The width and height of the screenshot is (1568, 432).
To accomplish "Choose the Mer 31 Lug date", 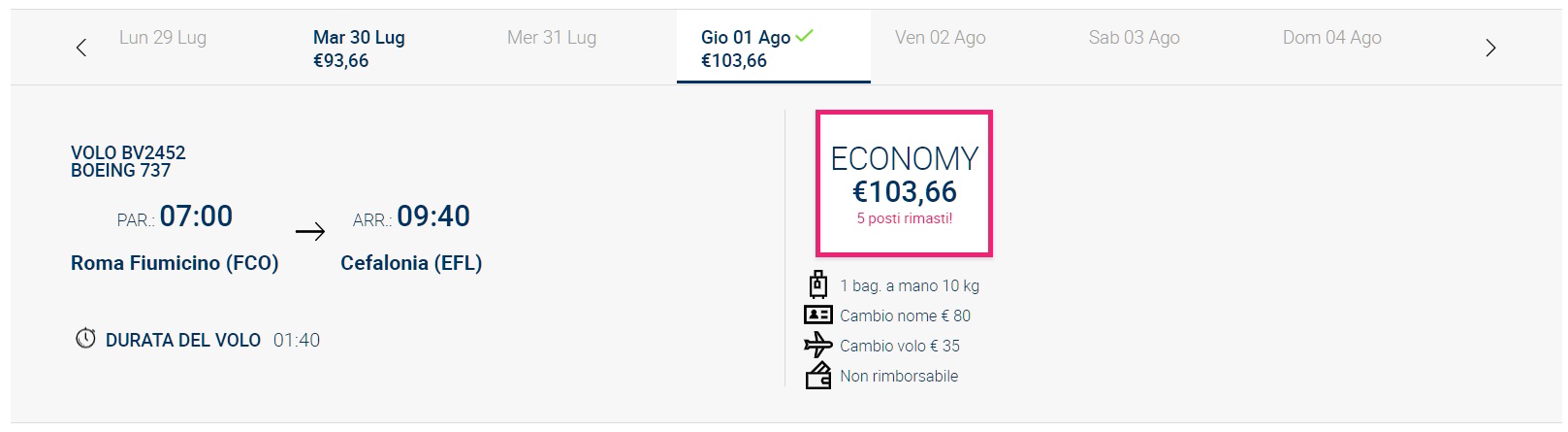I will coord(552,38).
